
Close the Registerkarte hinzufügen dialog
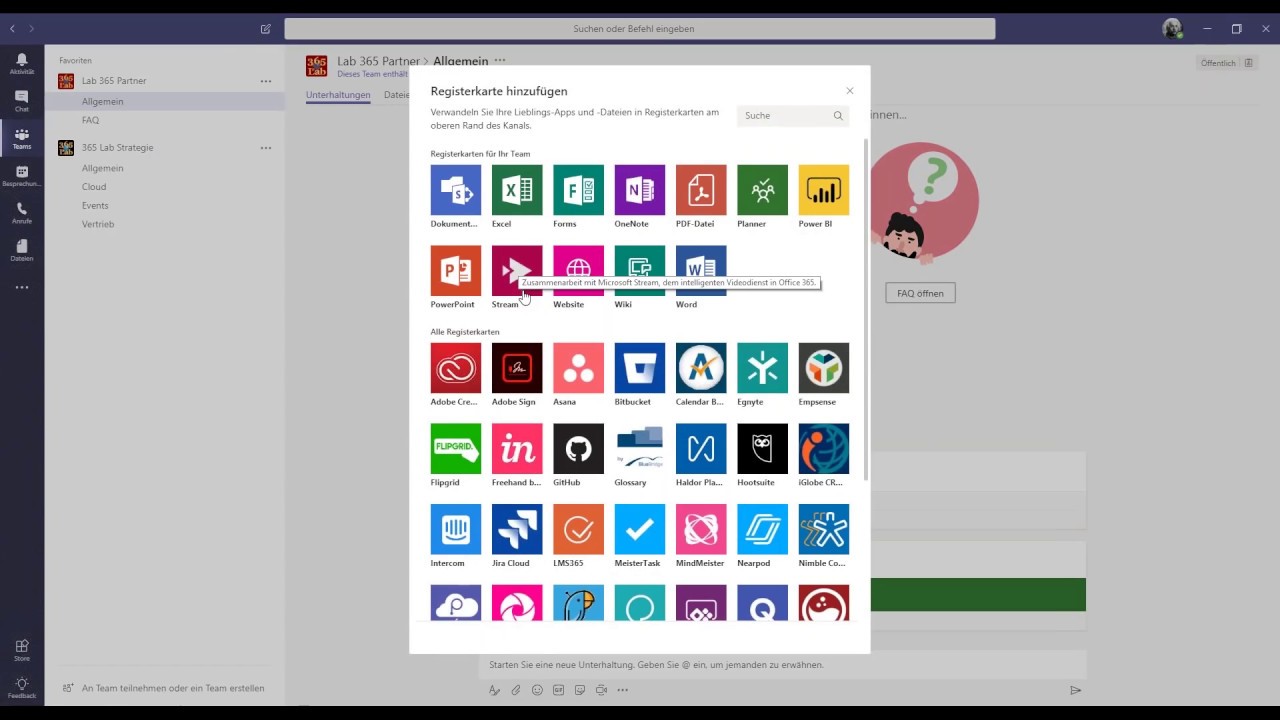coord(850,91)
